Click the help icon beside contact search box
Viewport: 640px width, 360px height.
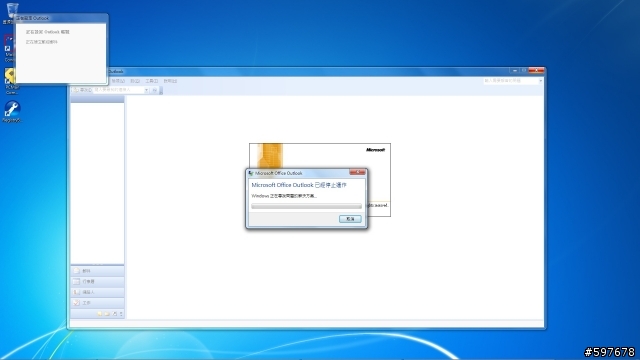click(x=154, y=90)
